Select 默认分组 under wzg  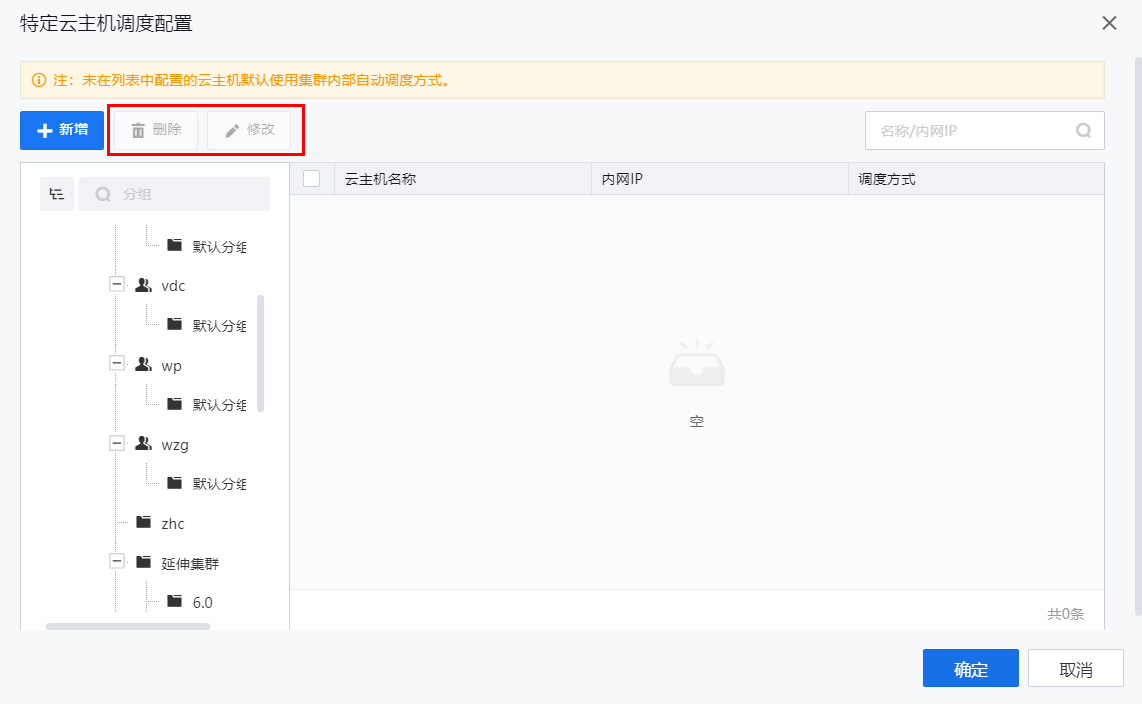coord(219,484)
